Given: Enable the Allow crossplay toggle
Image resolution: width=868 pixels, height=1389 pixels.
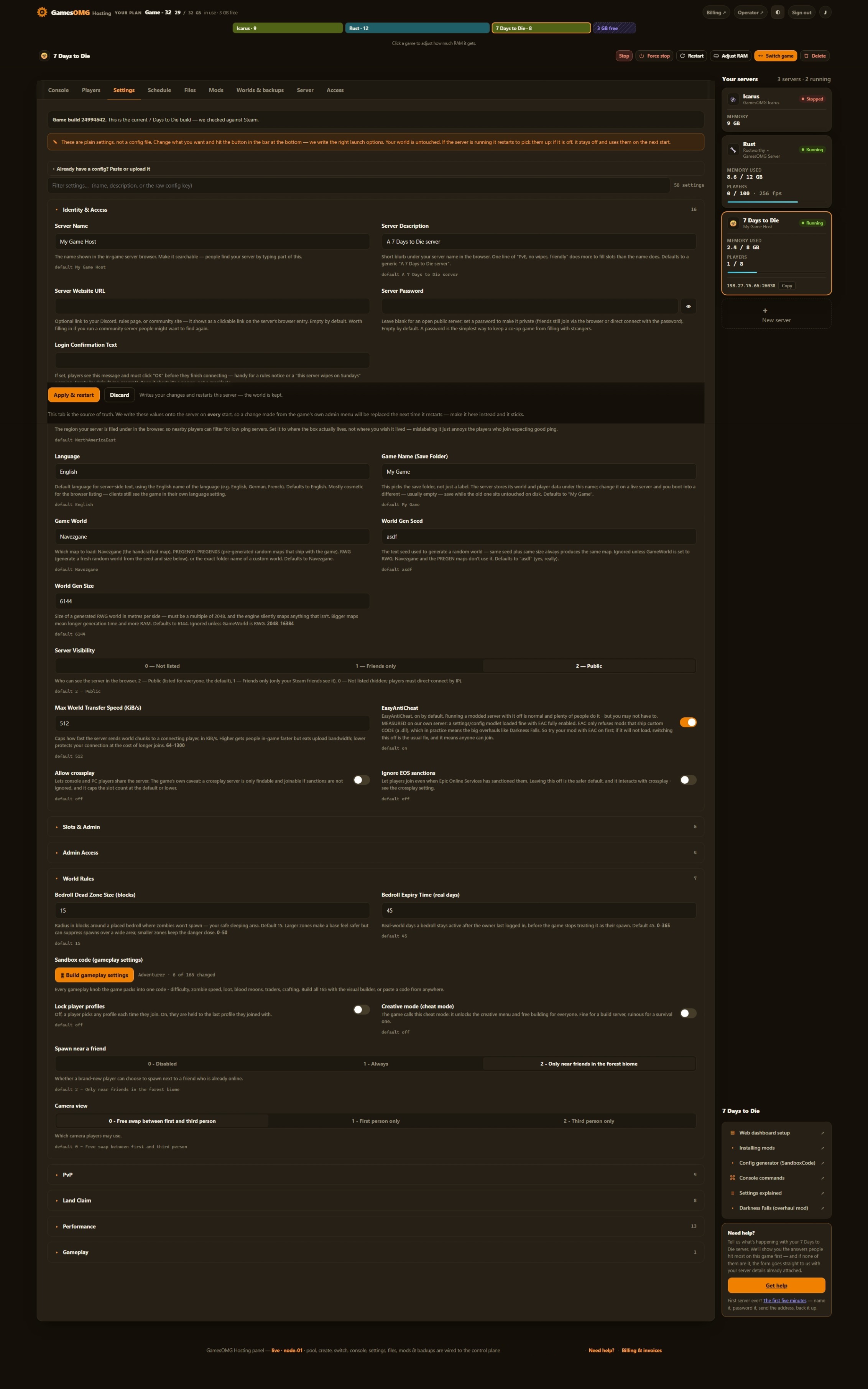Looking at the screenshot, I should point(361,779).
